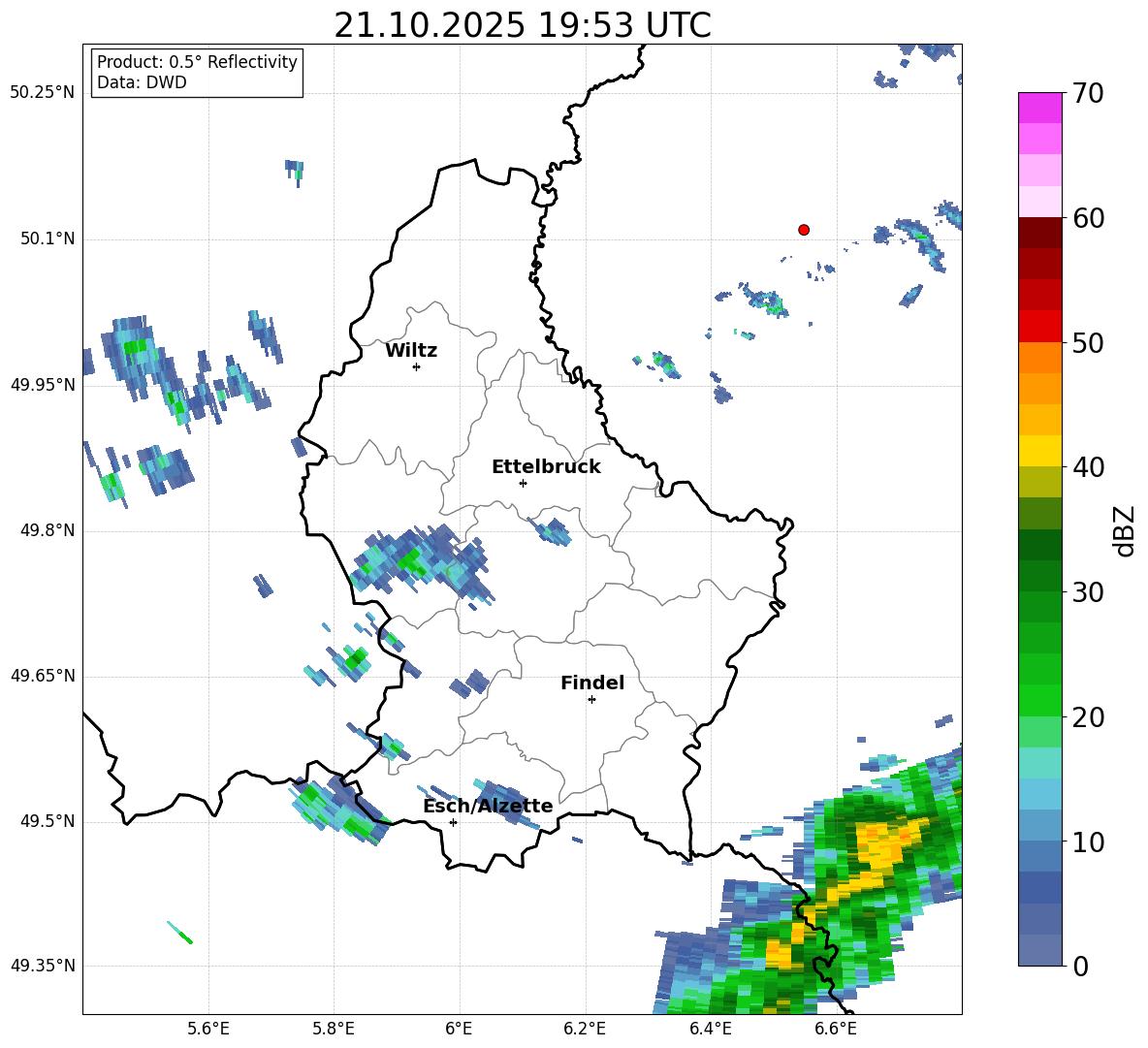Click the Ettelbruck city label
This screenshot has height=1048, width=1148.
546,467
